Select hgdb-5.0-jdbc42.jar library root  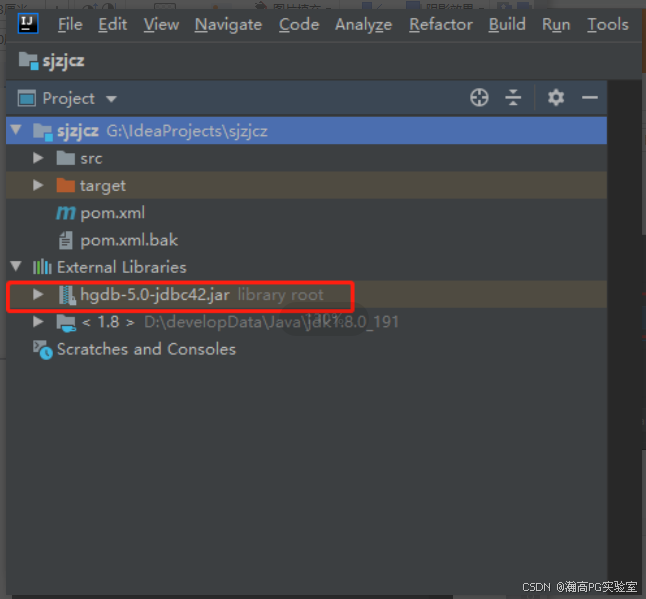pyautogui.click(x=306, y=294)
